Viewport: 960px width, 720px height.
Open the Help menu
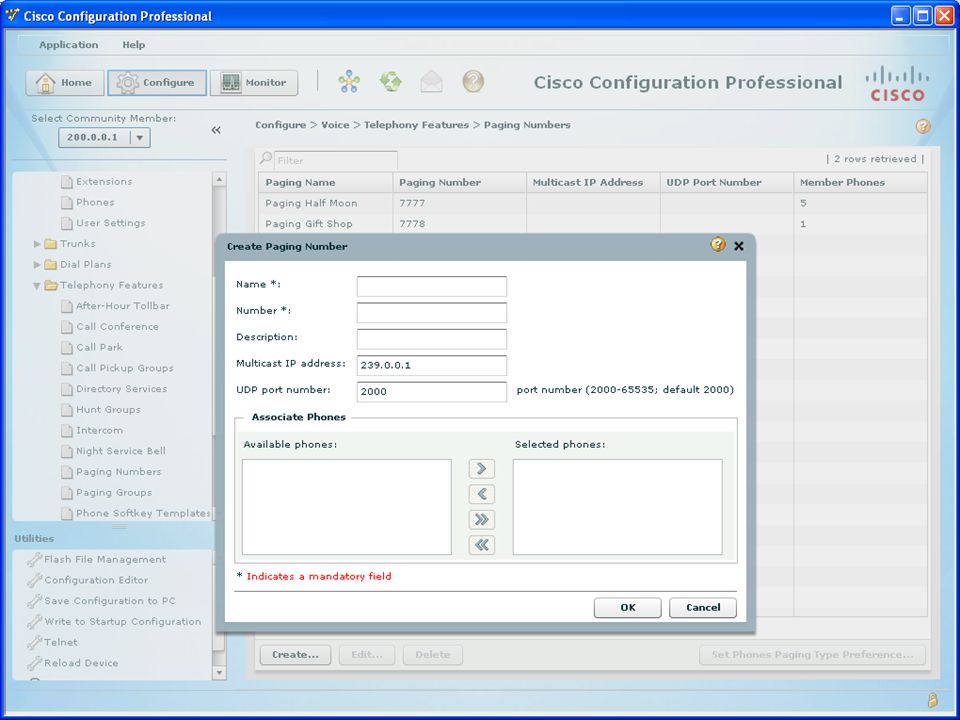click(133, 45)
